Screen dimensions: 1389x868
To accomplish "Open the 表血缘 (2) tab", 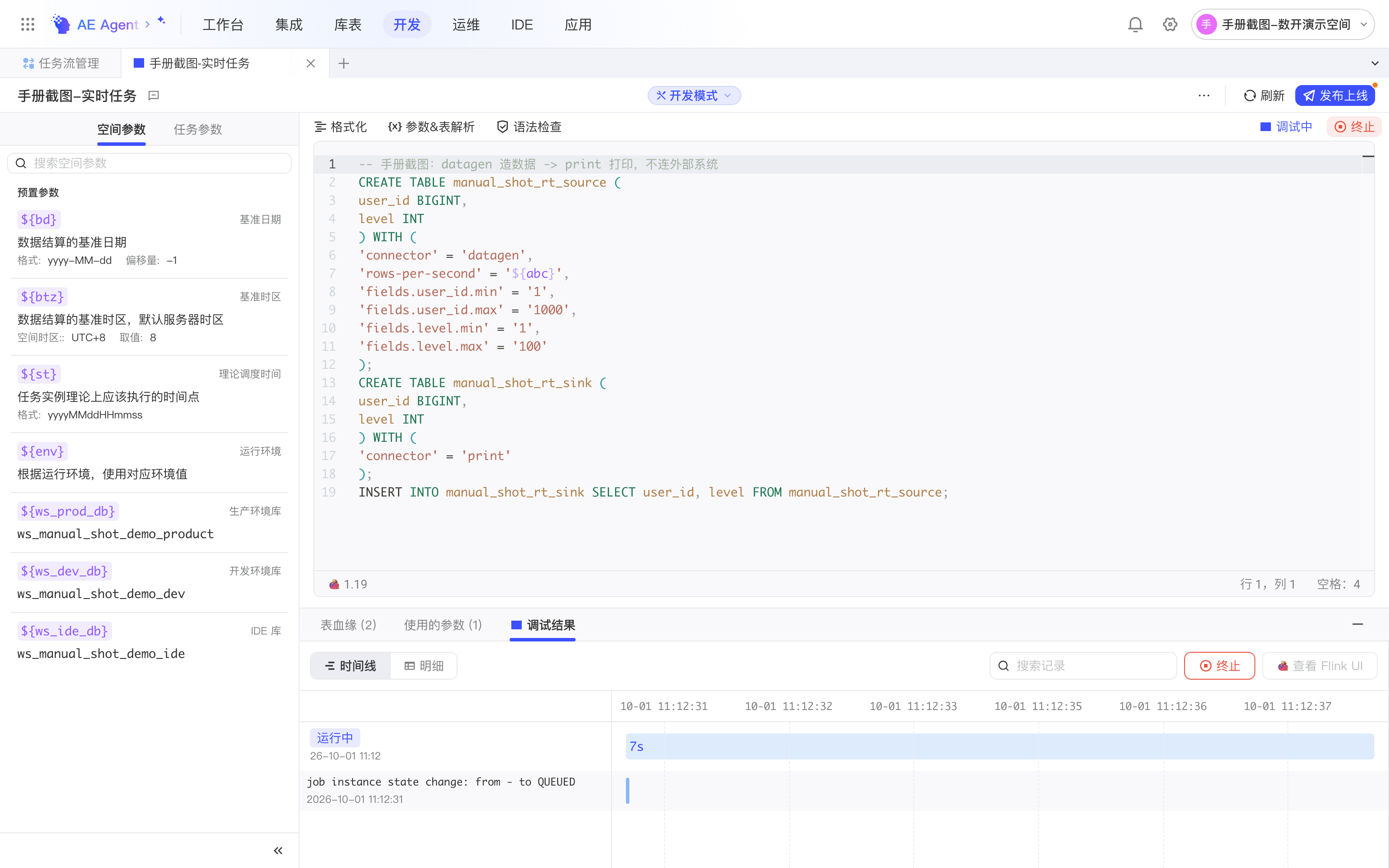I will click(348, 625).
